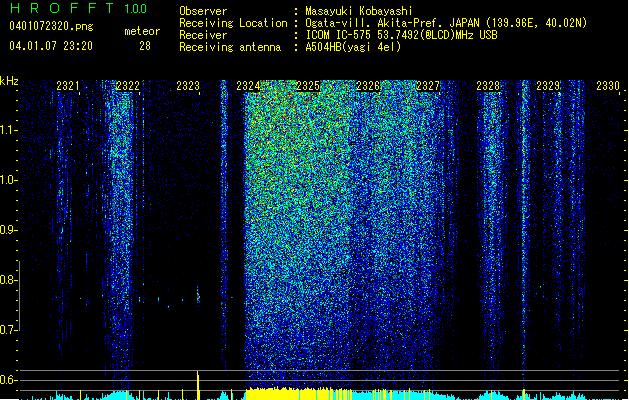Click the Receiver label
The width and height of the screenshot is (629, 400).
click(203, 35)
